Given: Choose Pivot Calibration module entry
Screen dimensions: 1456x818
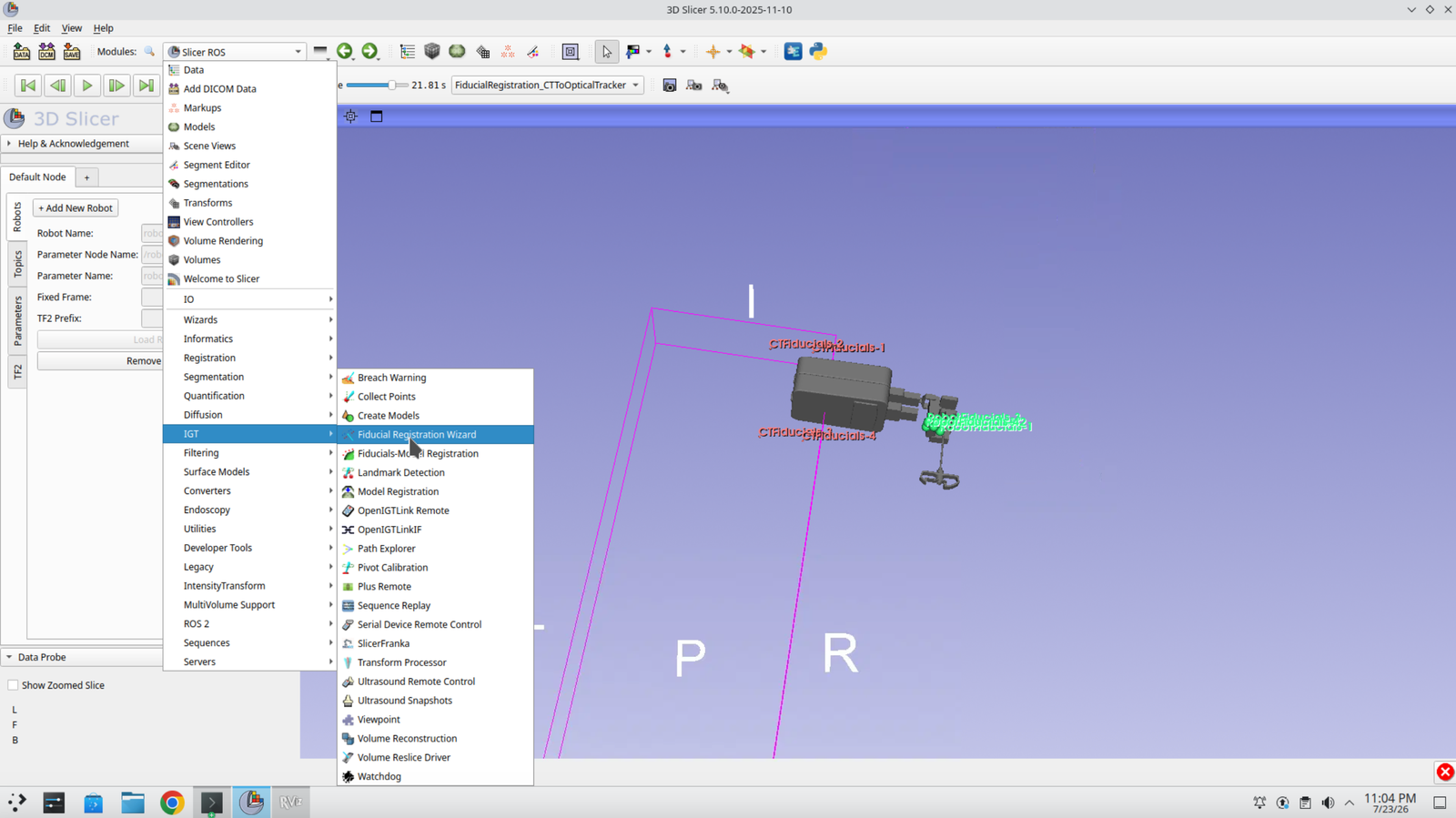Looking at the screenshot, I should [435, 568].
